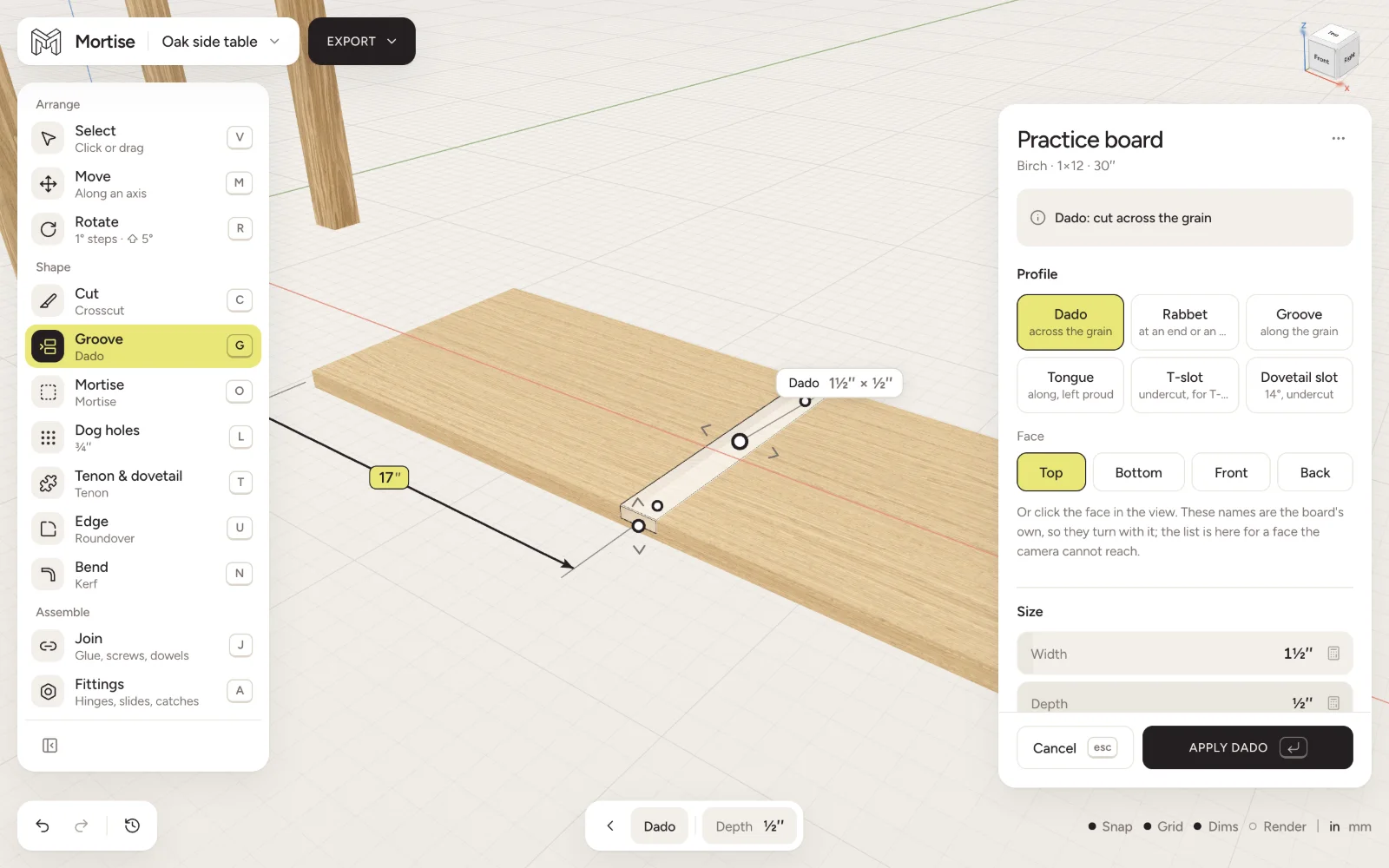The width and height of the screenshot is (1389, 868).
Task: Choose the Rotate tool
Action: click(143, 229)
